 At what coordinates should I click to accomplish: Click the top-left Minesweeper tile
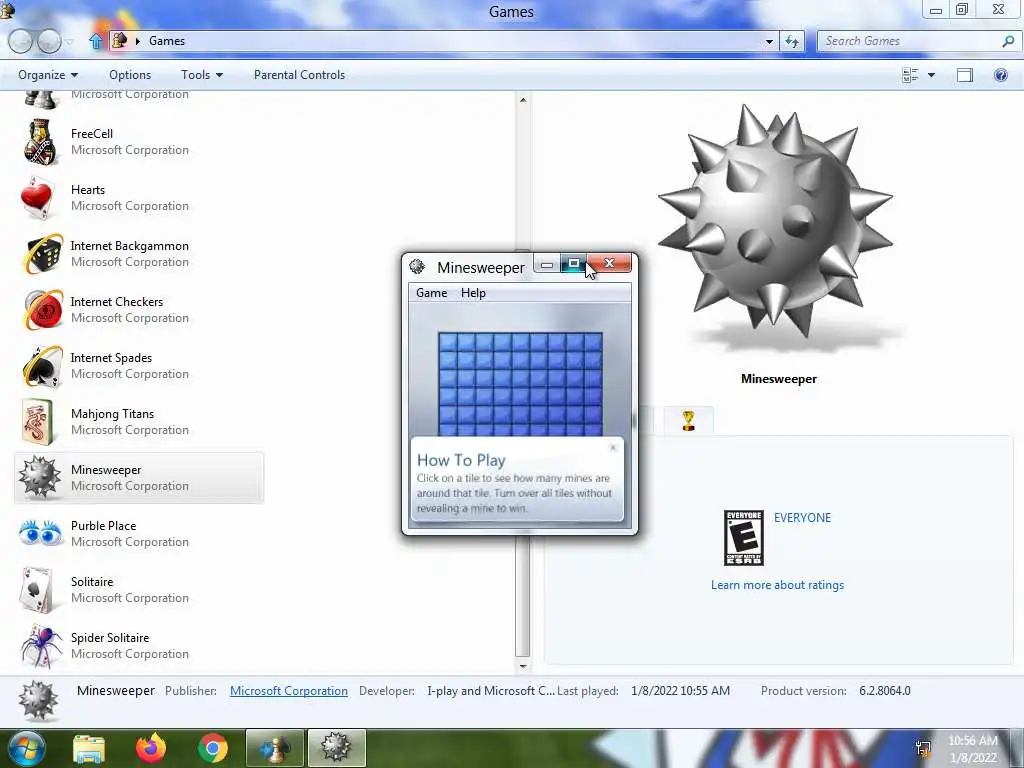pyautogui.click(x=447, y=342)
